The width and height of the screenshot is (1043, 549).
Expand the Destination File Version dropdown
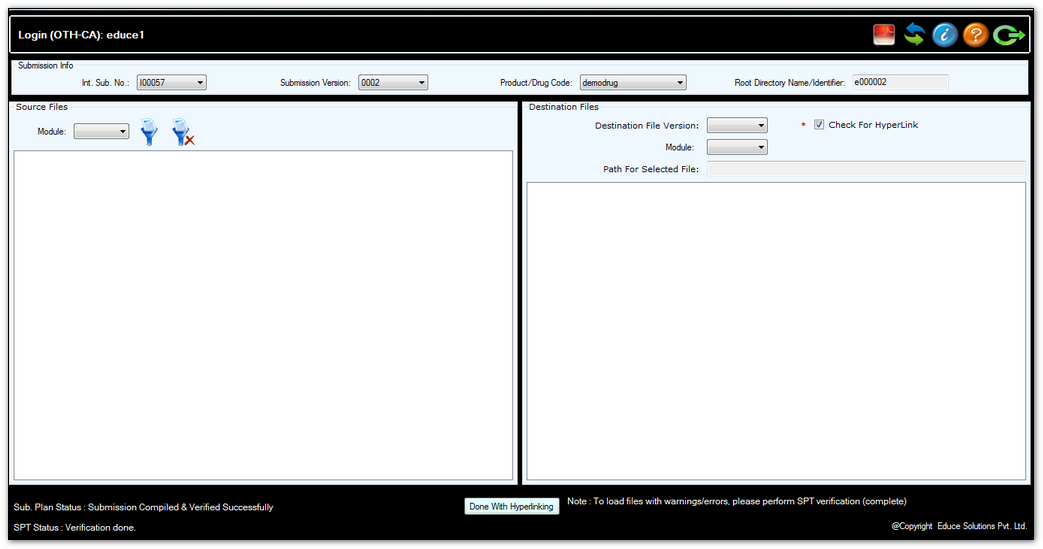[737, 126]
